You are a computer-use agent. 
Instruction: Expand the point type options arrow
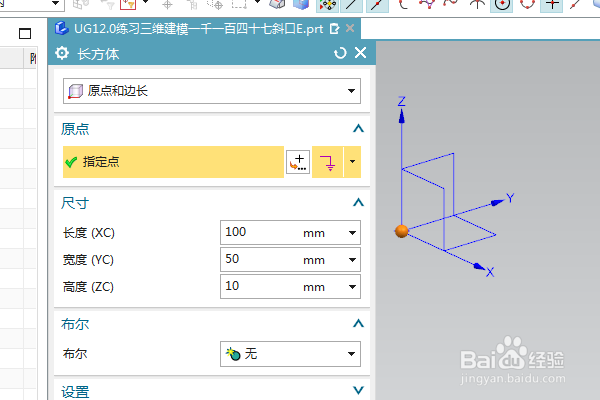click(352, 162)
